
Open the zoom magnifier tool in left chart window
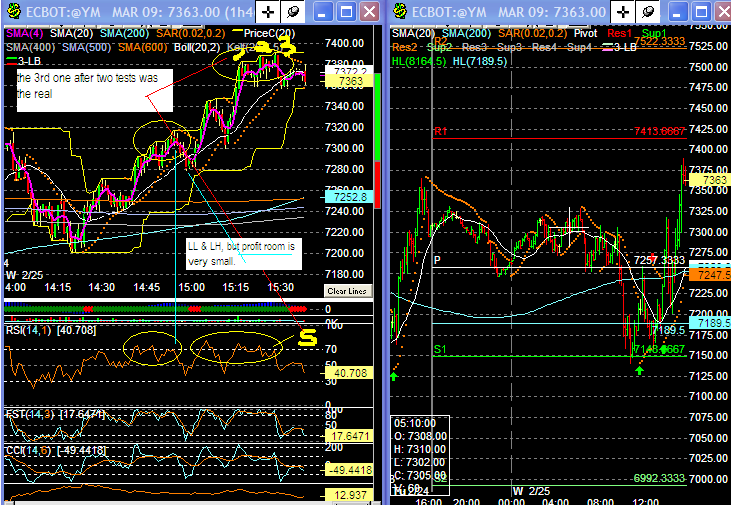coord(293,12)
